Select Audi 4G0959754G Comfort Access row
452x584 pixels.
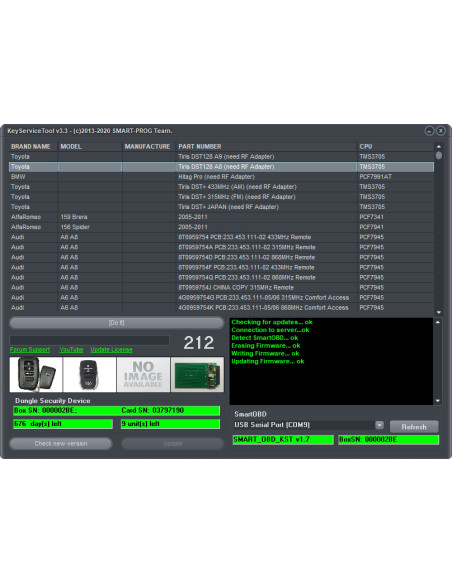pos(222,297)
